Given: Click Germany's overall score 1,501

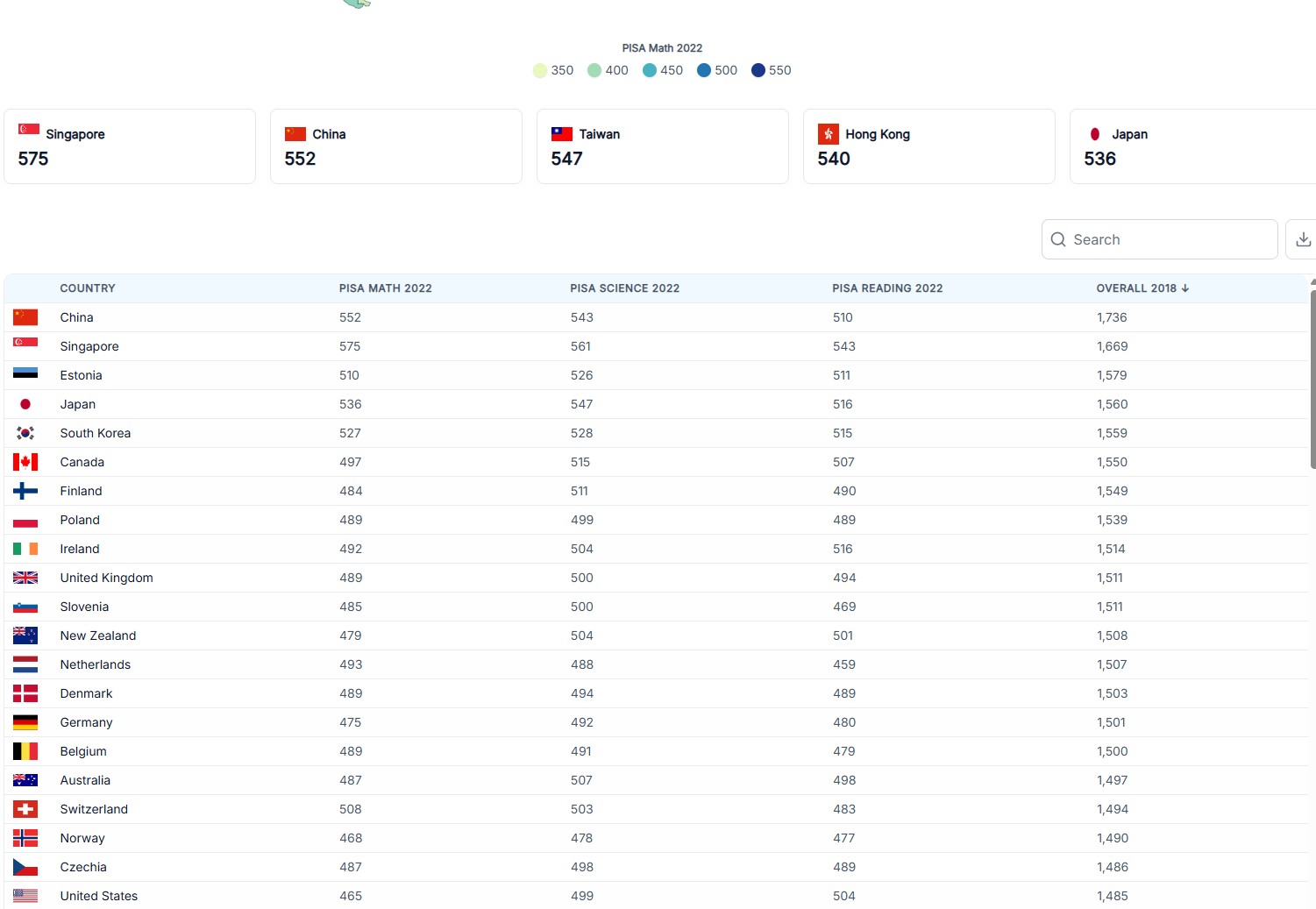Looking at the screenshot, I should (x=1111, y=722).
